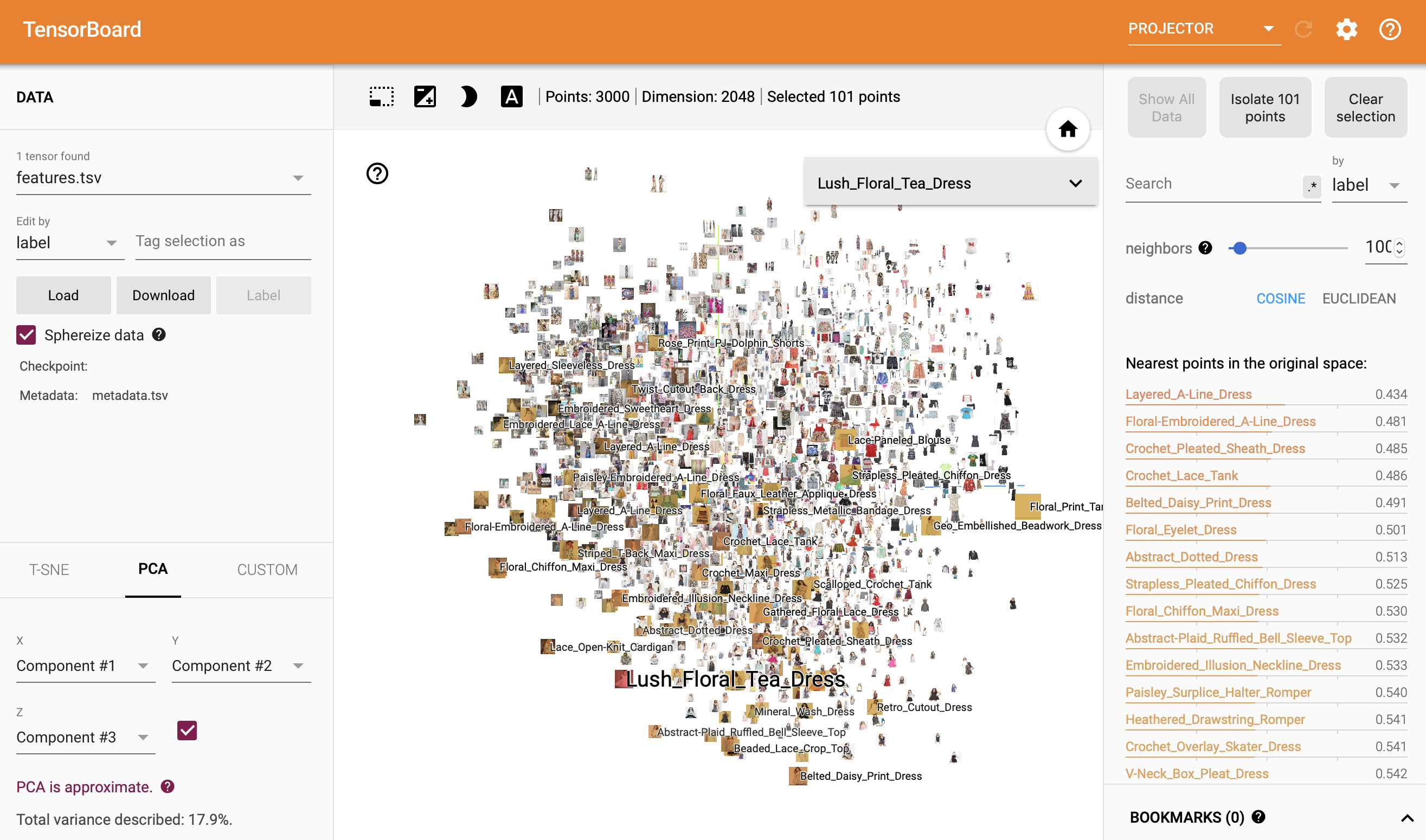
Task: Open help icon in orange header
Action: tap(1389, 29)
